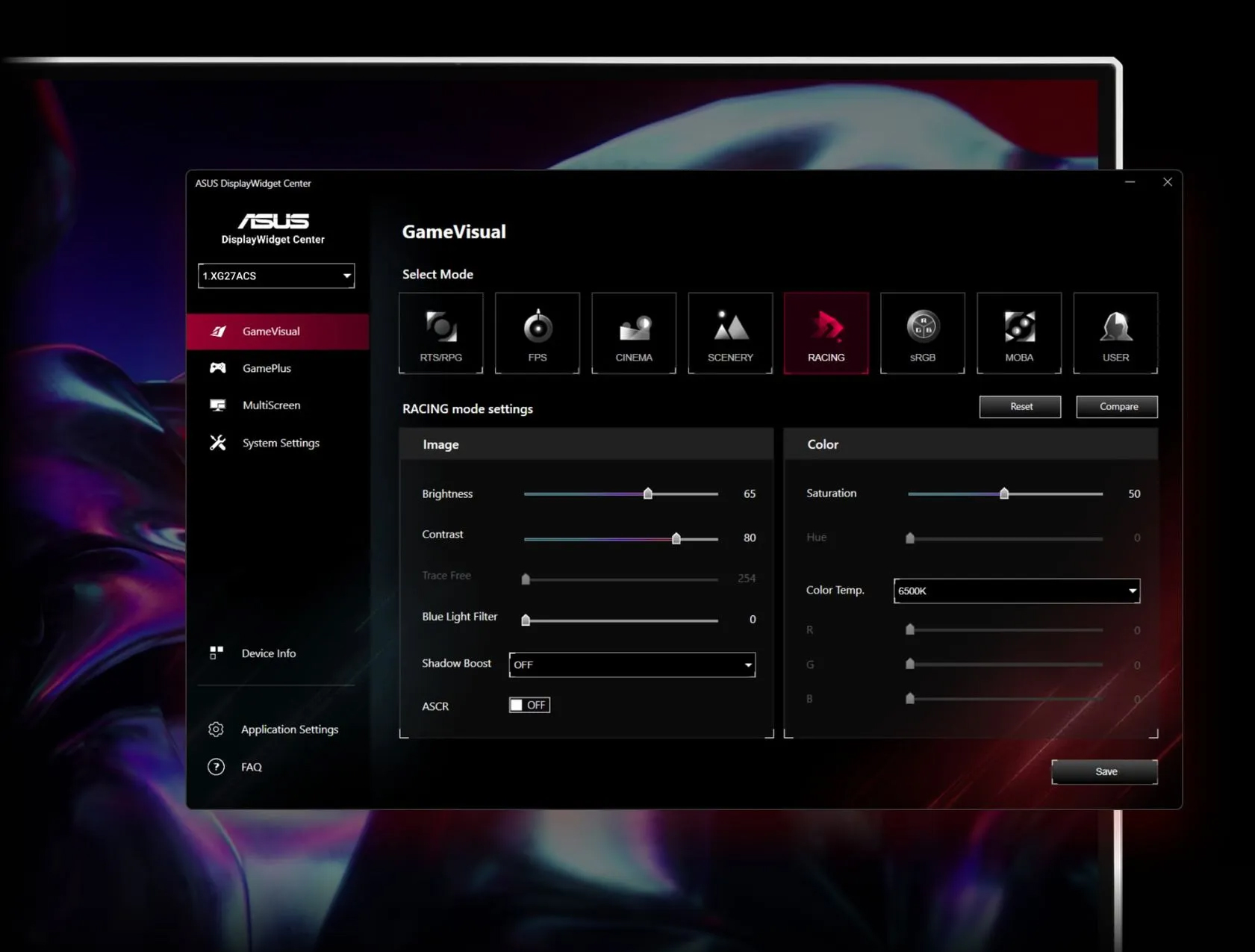Activate the MOBA mode icon
1255x952 pixels.
(x=1018, y=334)
